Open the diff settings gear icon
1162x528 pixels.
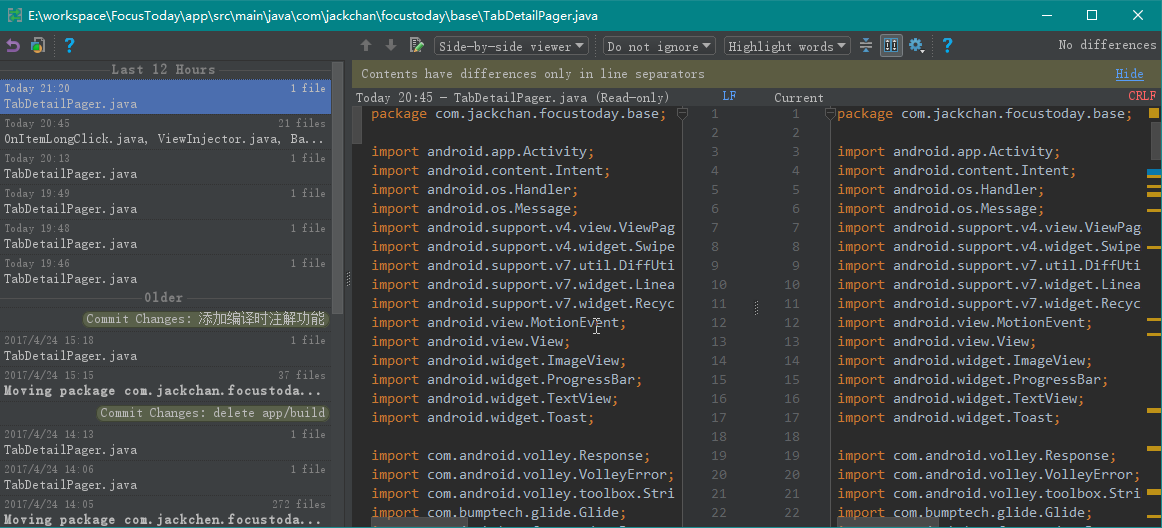click(917, 46)
